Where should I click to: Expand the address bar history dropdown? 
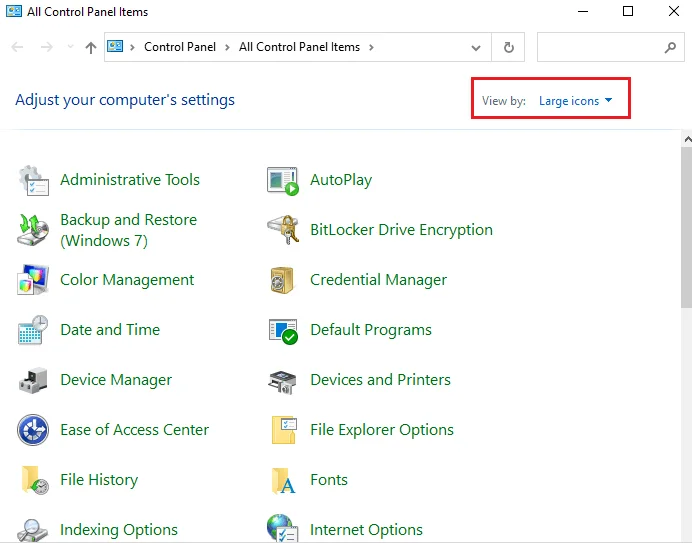tap(476, 48)
